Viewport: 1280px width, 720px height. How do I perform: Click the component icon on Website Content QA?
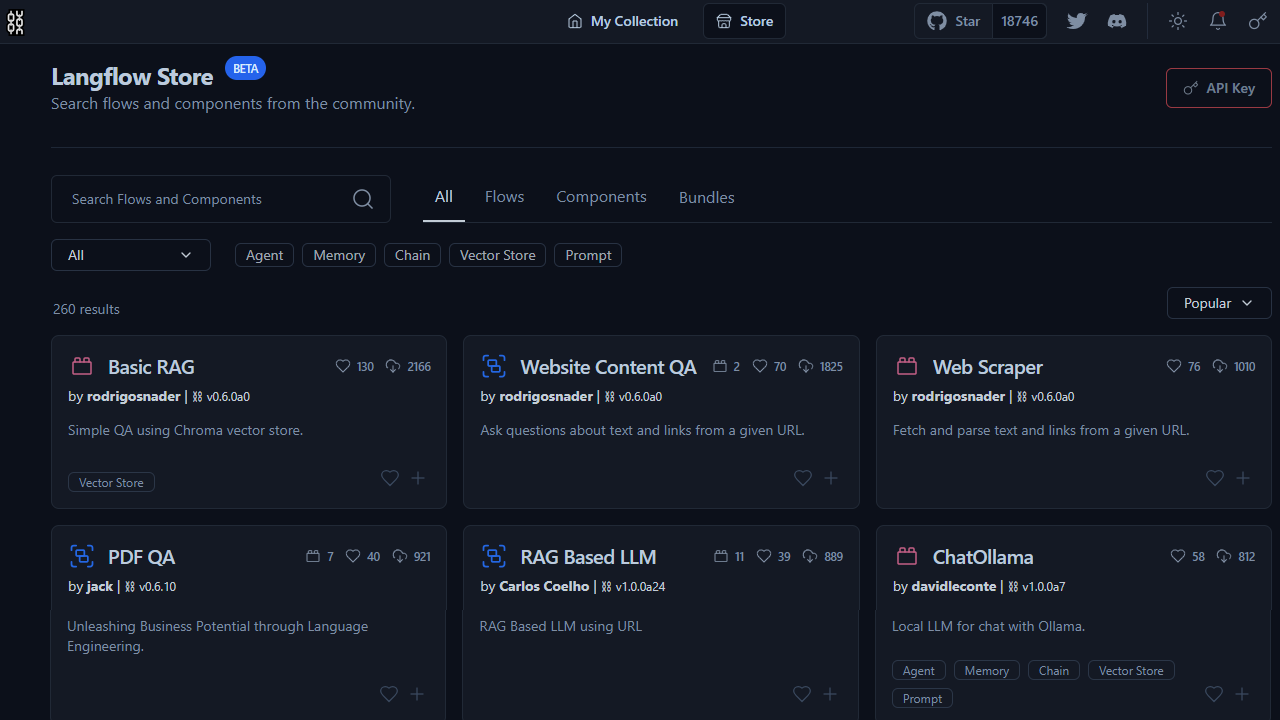coord(494,366)
